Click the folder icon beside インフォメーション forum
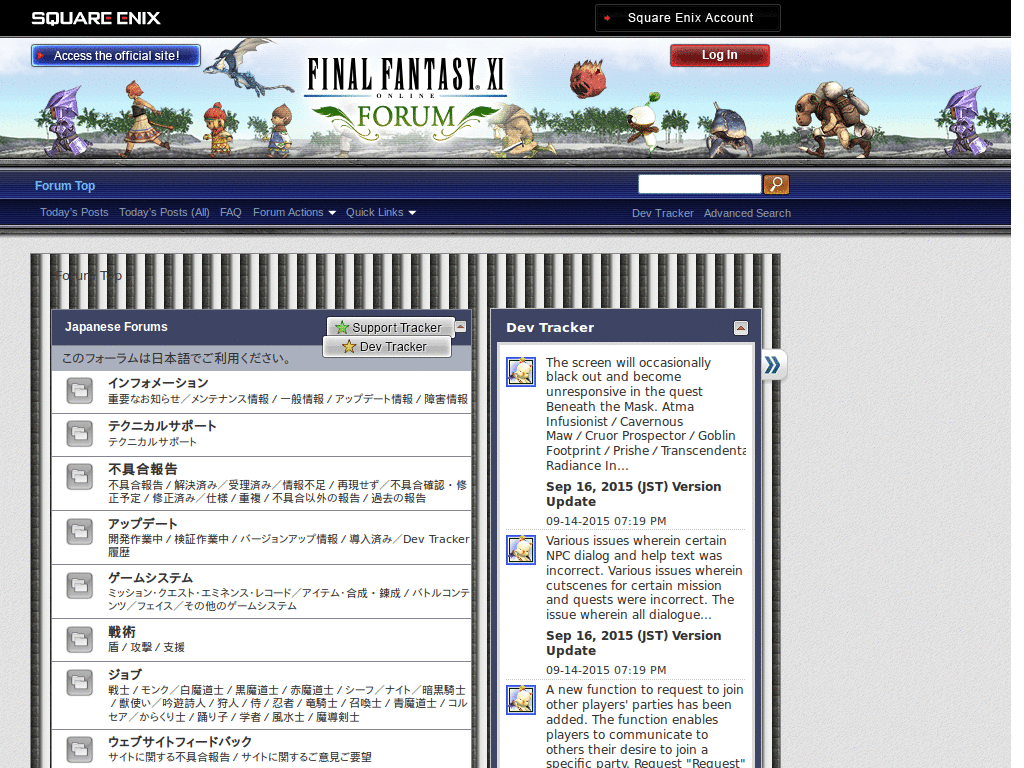This screenshot has height=768, width=1024. click(79, 391)
